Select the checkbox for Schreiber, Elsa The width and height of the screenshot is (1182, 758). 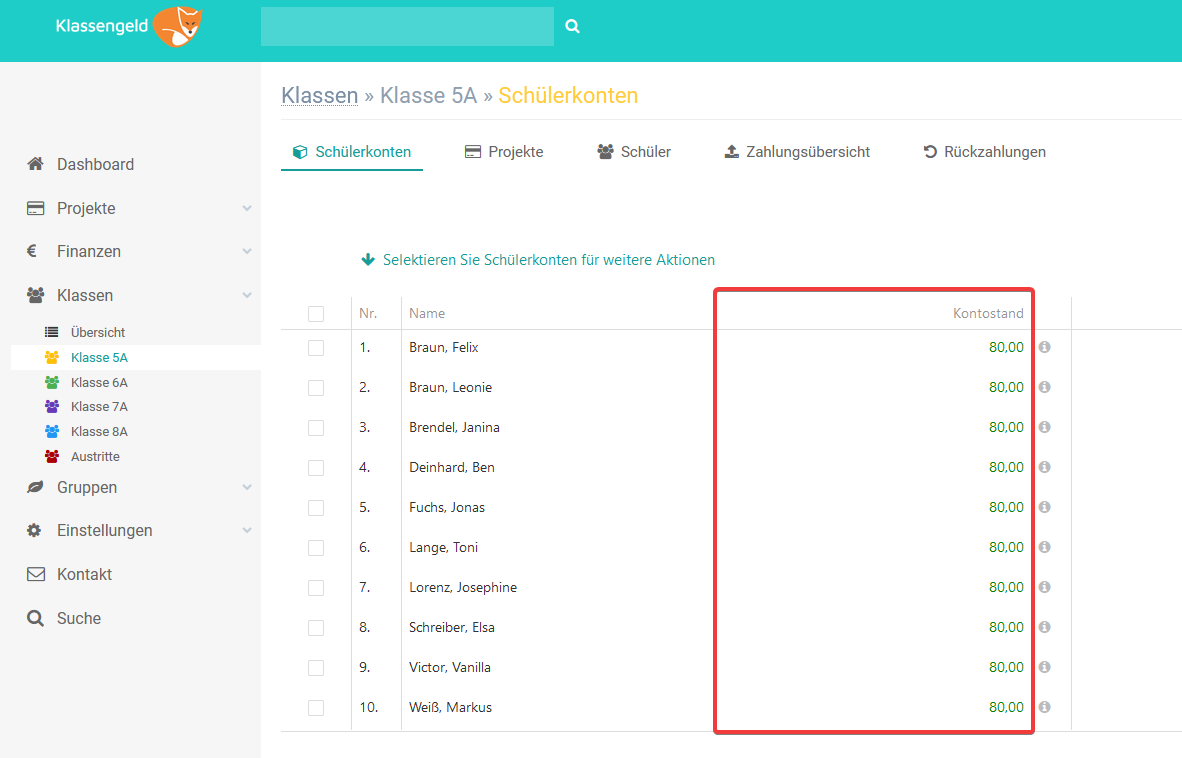(x=316, y=628)
